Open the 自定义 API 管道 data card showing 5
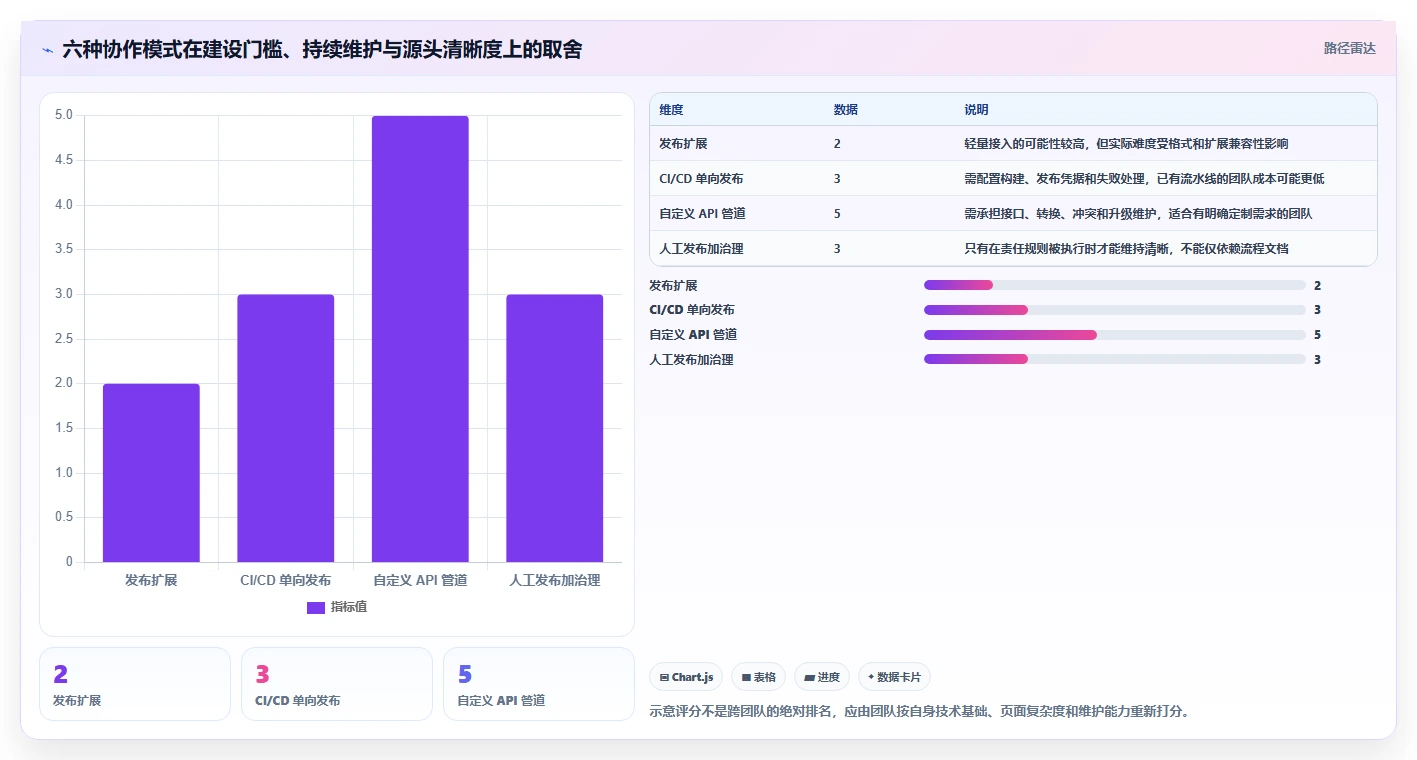This screenshot has width=1417, height=760. click(x=539, y=684)
